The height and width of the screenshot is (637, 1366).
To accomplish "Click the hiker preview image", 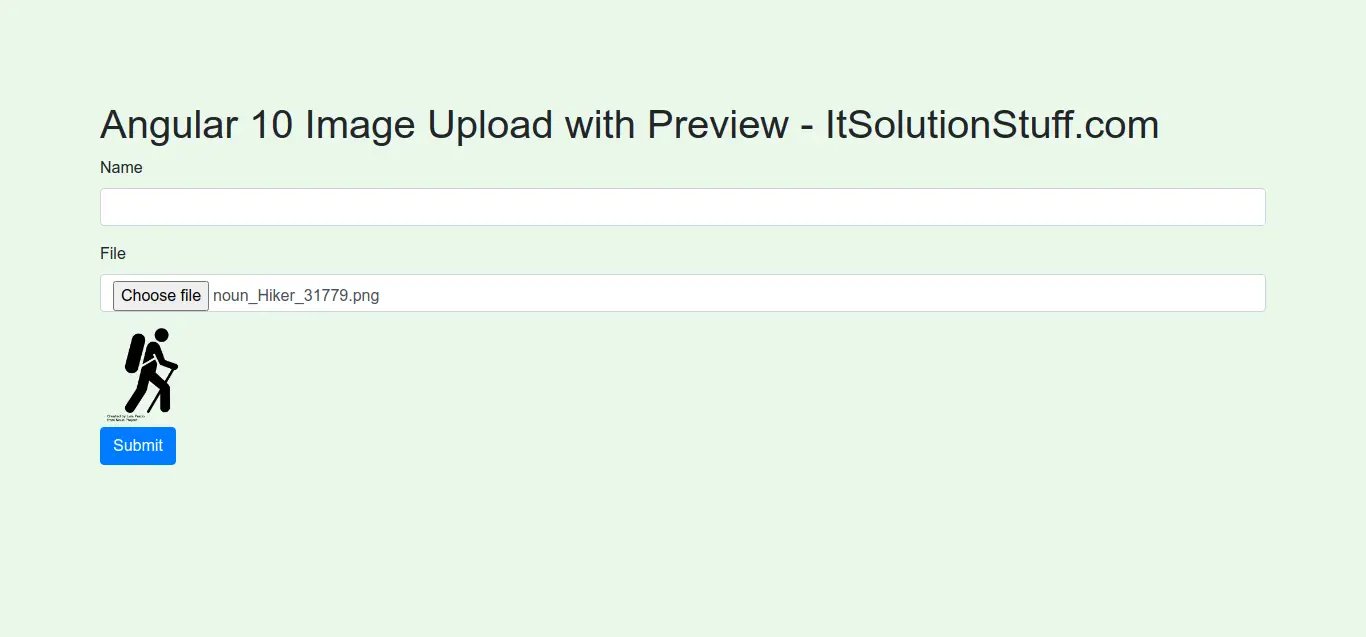I will click(145, 372).
